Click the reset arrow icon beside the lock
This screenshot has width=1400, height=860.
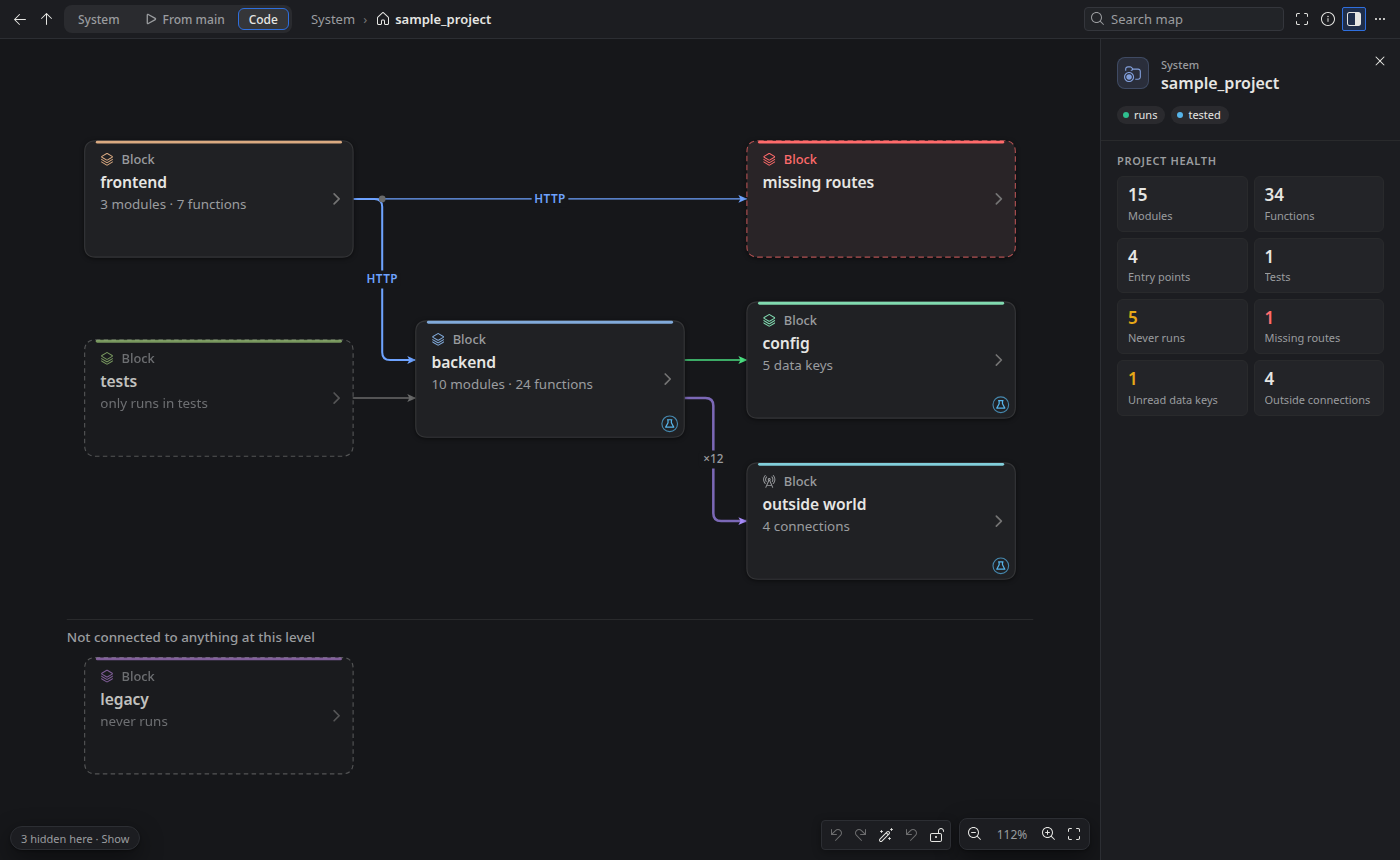pyautogui.click(x=911, y=834)
